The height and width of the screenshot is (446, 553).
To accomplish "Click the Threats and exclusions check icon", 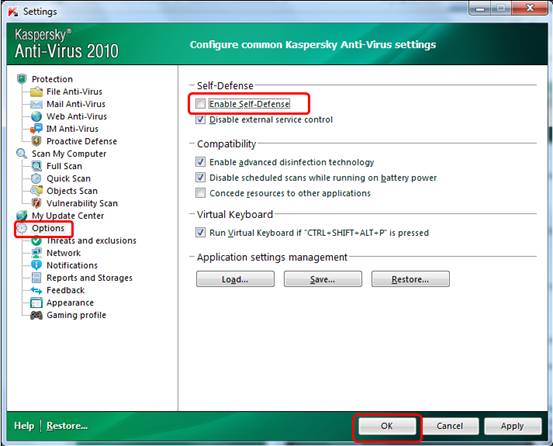I will (x=36, y=241).
